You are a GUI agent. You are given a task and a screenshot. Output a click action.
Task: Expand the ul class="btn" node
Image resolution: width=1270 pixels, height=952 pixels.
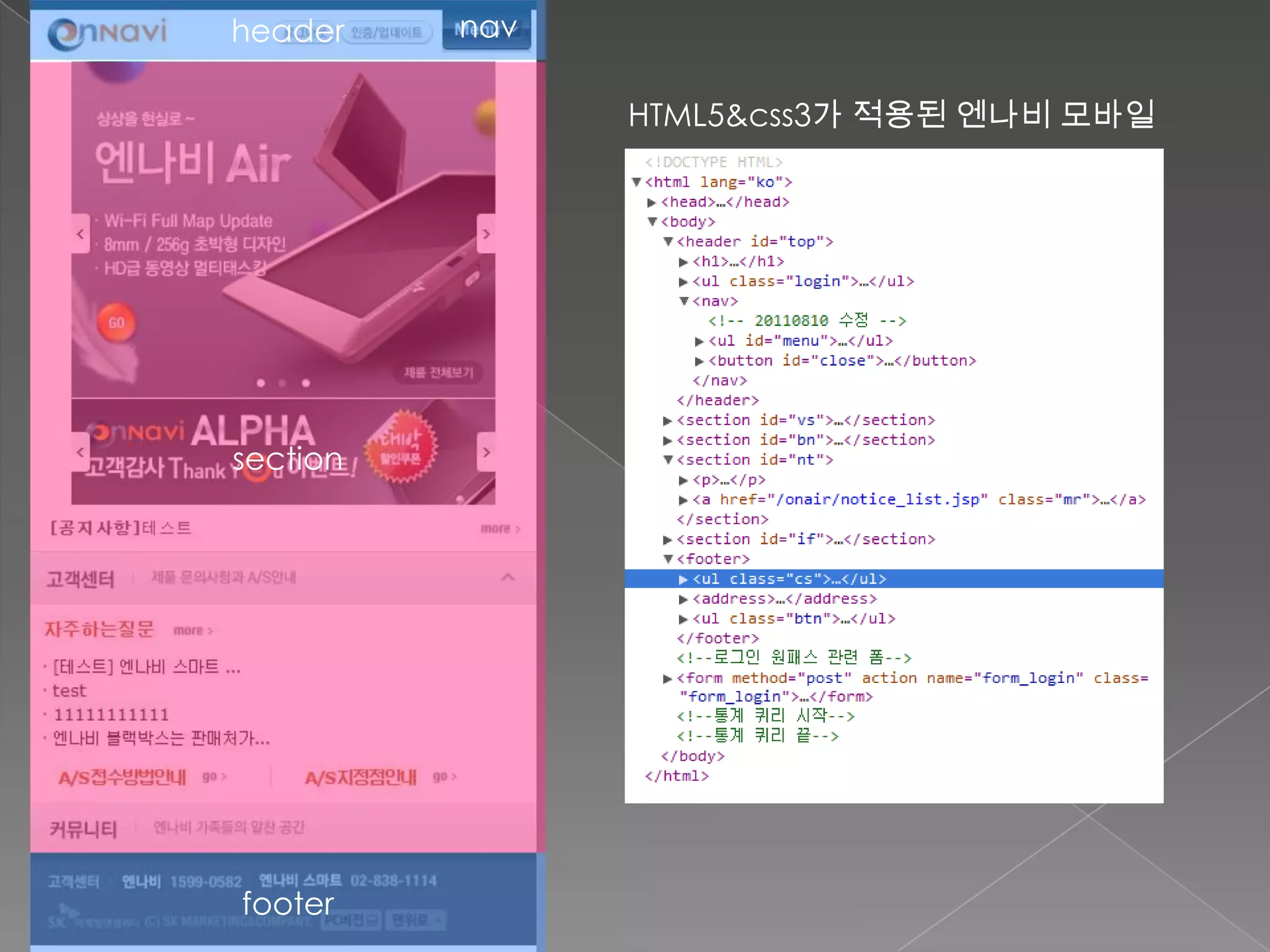[x=683, y=619]
